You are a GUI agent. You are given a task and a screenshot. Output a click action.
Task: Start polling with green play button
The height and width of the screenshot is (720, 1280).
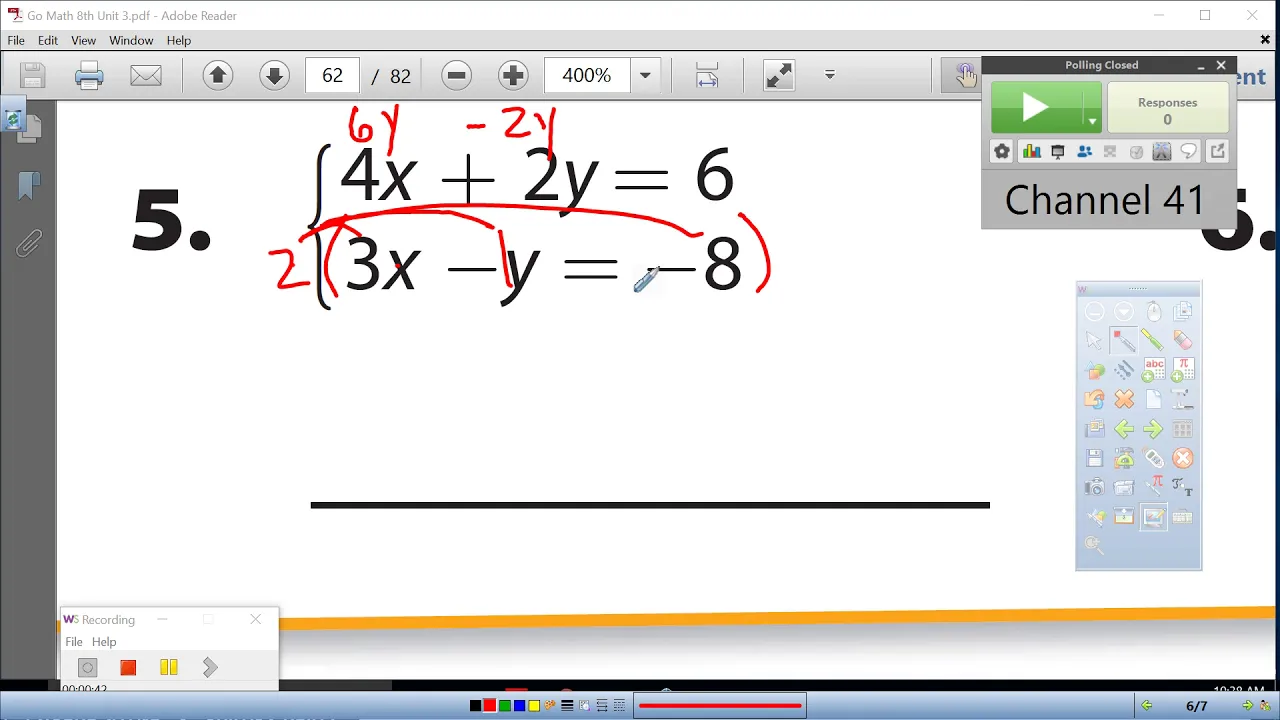click(1037, 107)
